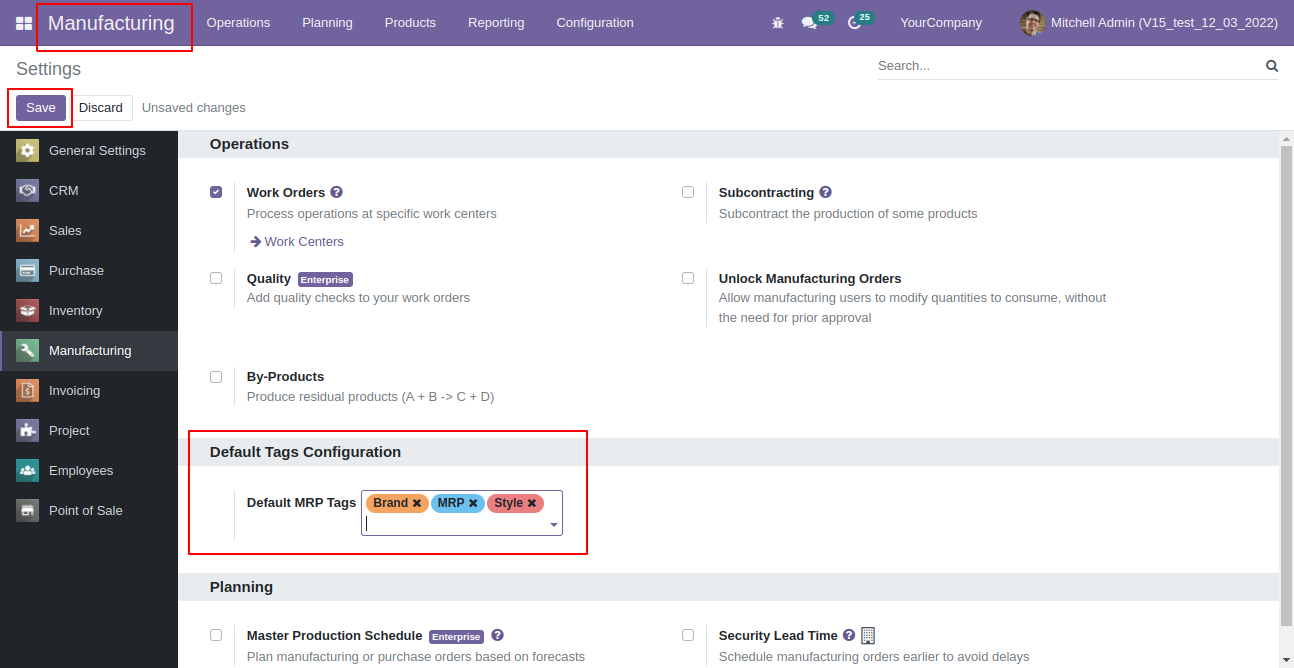Click Mitchell Admin avatar picture
This screenshot has width=1294, height=668.
[1032, 23]
